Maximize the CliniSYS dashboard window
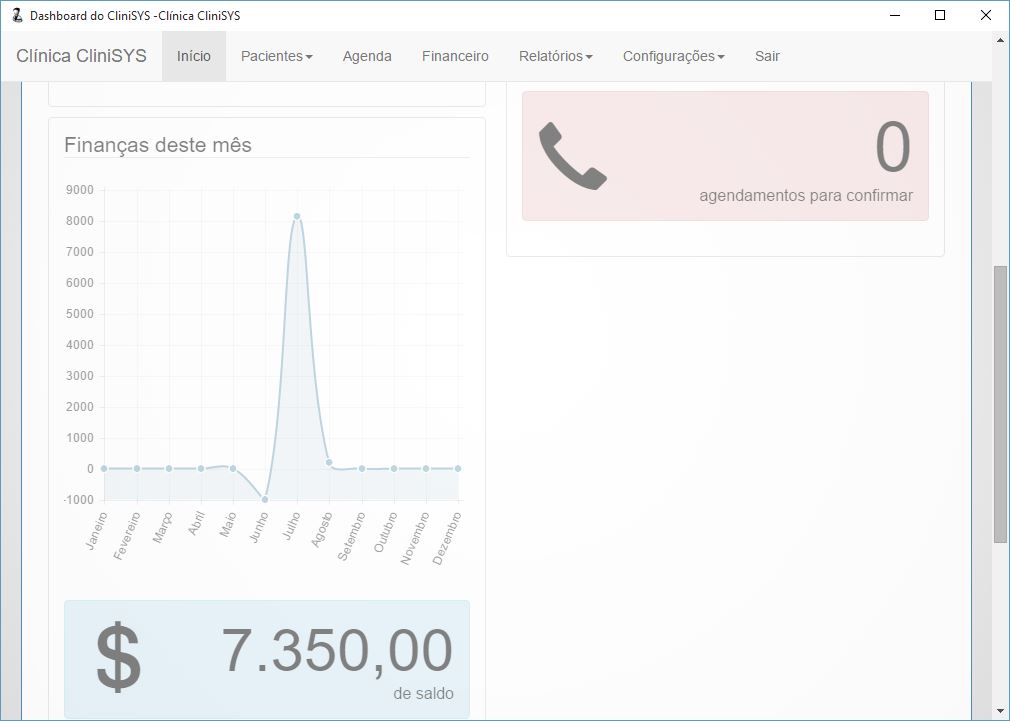Viewport: 1010px width, 721px height. (x=939, y=16)
